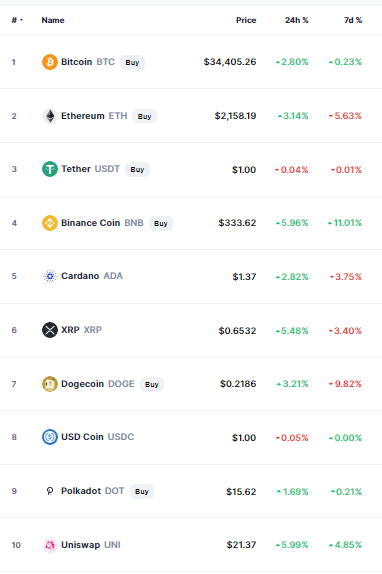Click the Bitcoin orange logo icon

[50, 62]
